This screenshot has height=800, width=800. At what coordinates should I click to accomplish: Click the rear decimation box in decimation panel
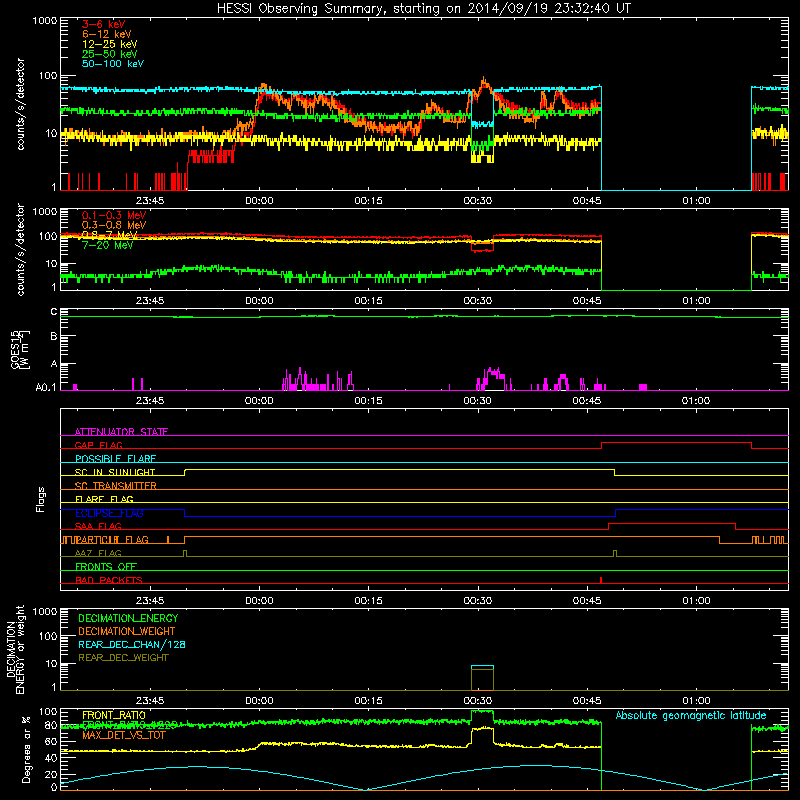tap(482, 678)
